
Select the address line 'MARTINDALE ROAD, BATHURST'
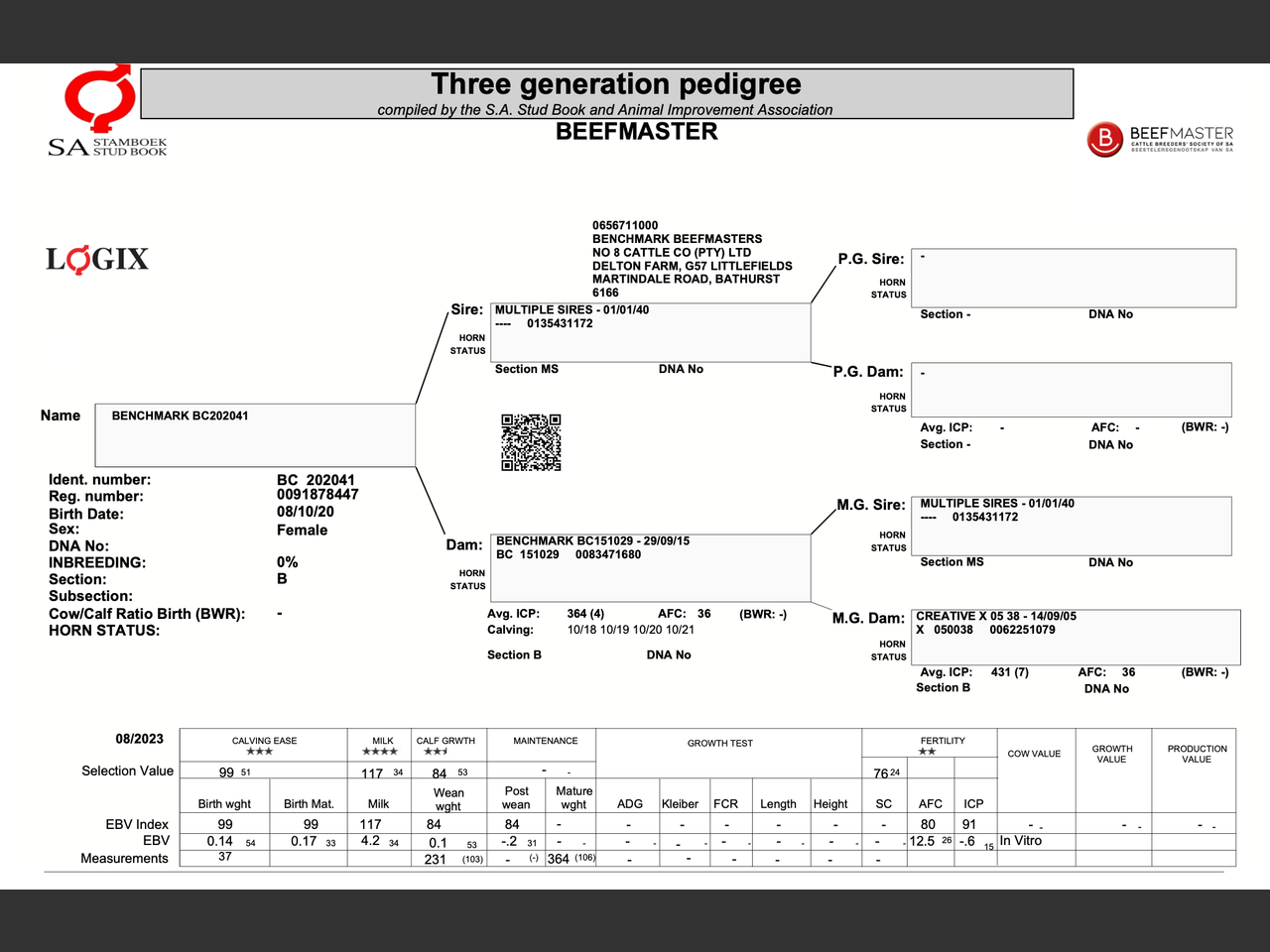click(x=687, y=280)
